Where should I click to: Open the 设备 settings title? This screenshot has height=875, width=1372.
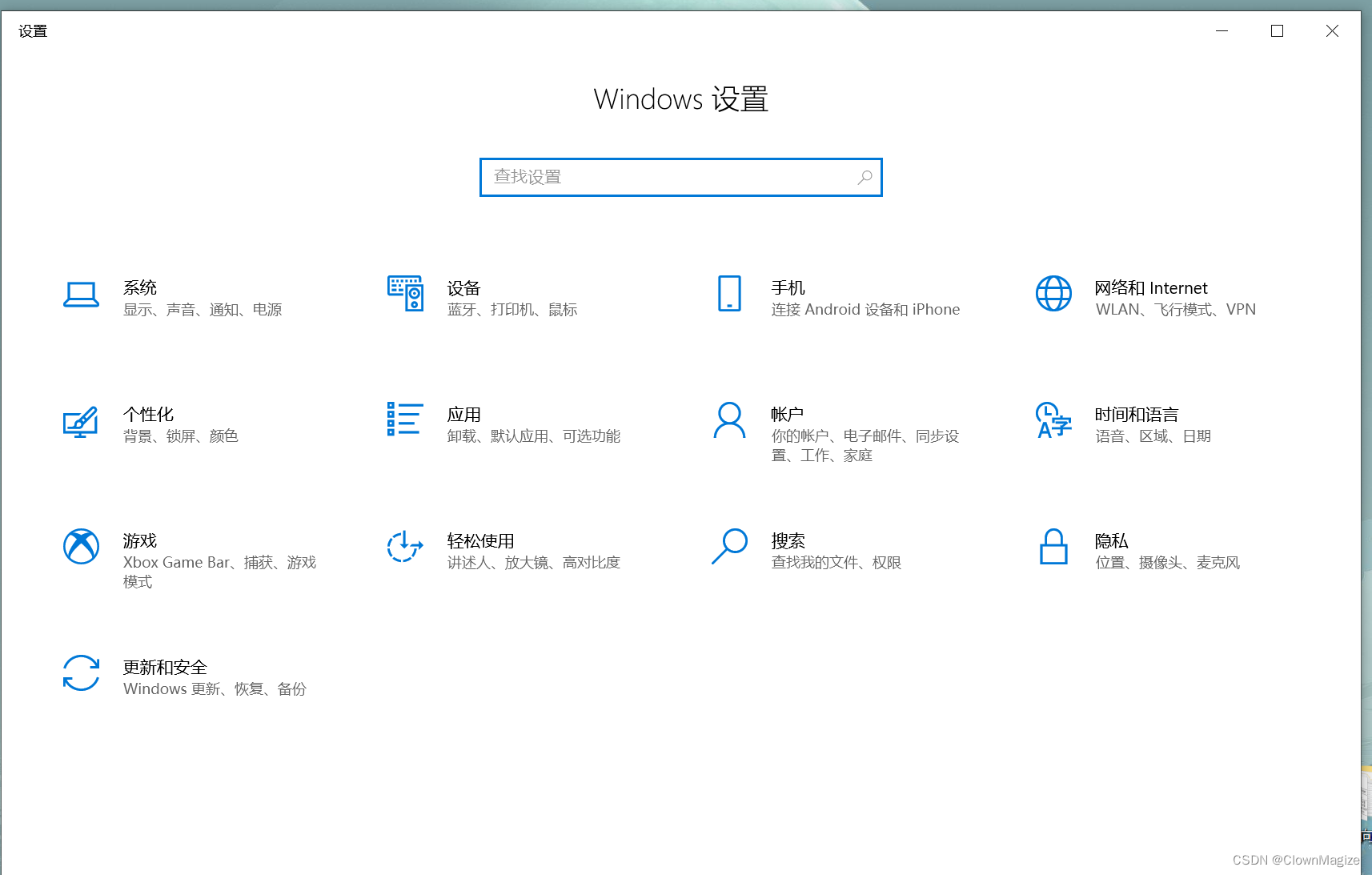pyautogui.click(x=464, y=287)
